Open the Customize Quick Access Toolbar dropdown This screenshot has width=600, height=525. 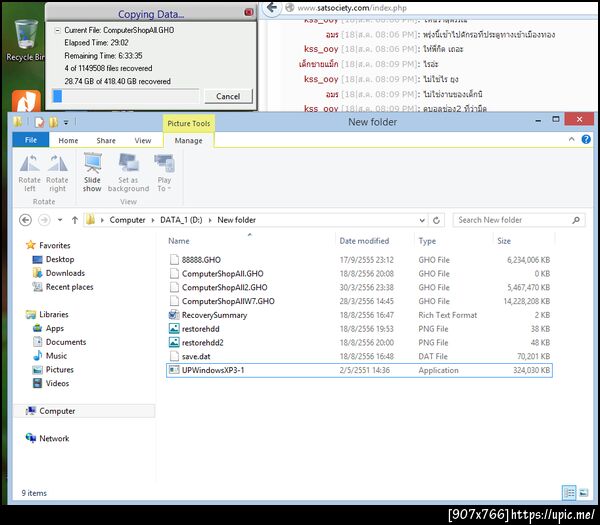(66, 122)
